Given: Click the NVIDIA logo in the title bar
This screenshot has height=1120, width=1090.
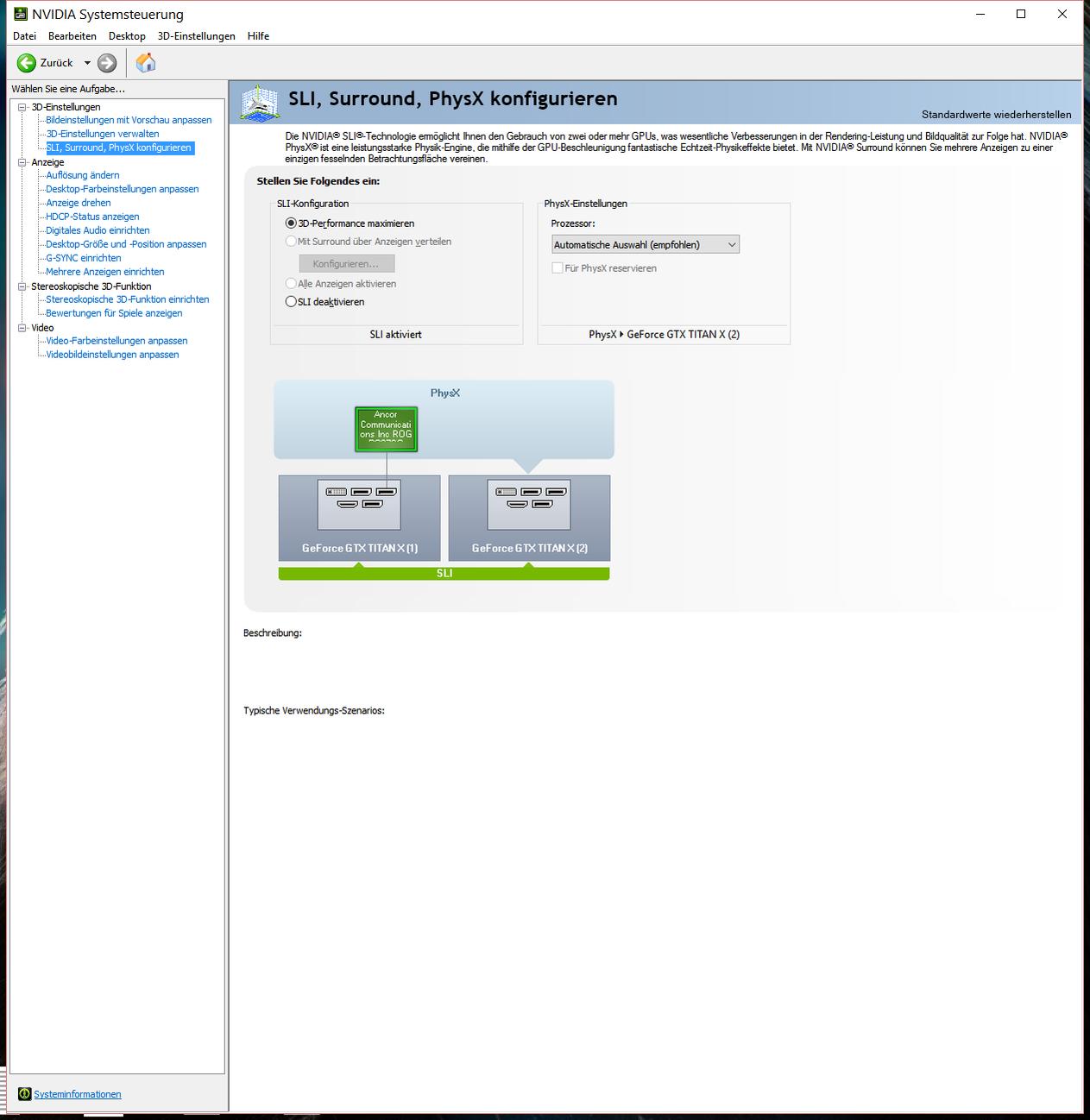Looking at the screenshot, I should point(21,14).
